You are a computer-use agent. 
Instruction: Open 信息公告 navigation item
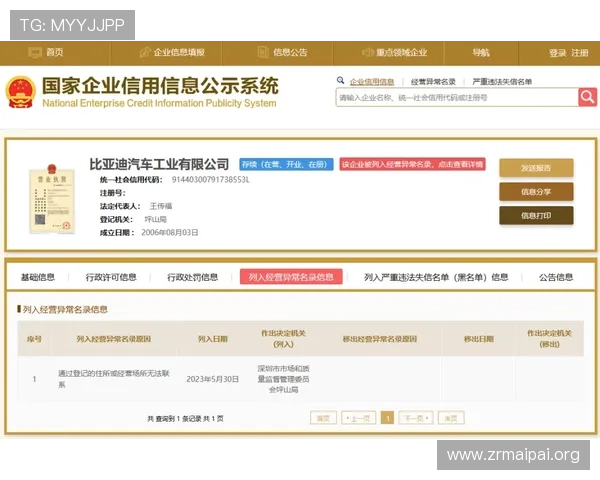click(x=290, y=52)
